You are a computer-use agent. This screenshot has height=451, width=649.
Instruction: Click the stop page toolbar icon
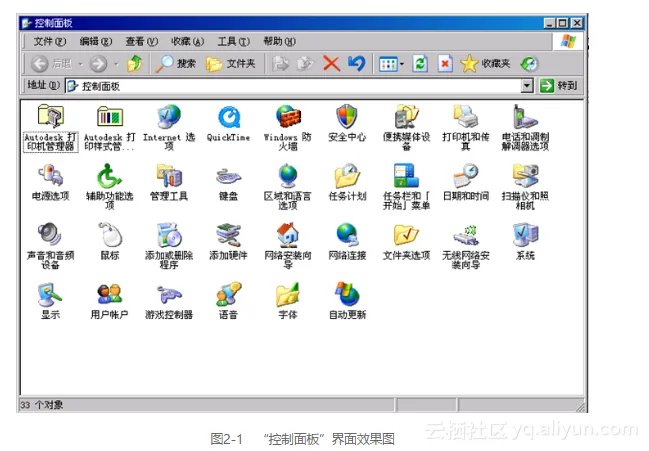pyautogui.click(x=445, y=64)
